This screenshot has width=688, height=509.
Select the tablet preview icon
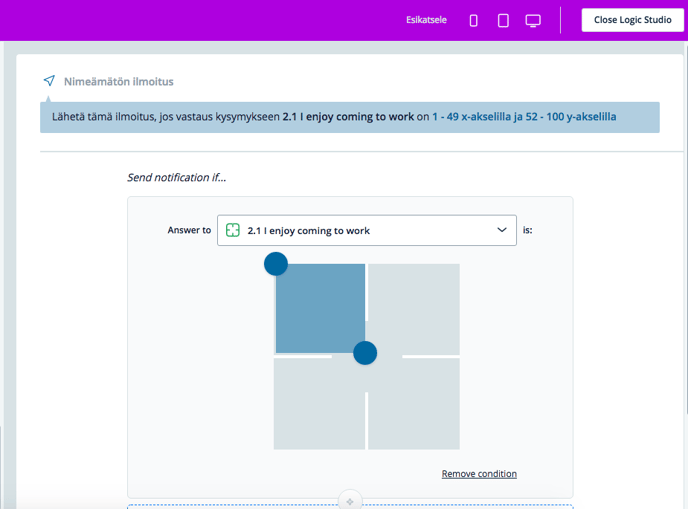pyautogui.click(x=503, y=20)
